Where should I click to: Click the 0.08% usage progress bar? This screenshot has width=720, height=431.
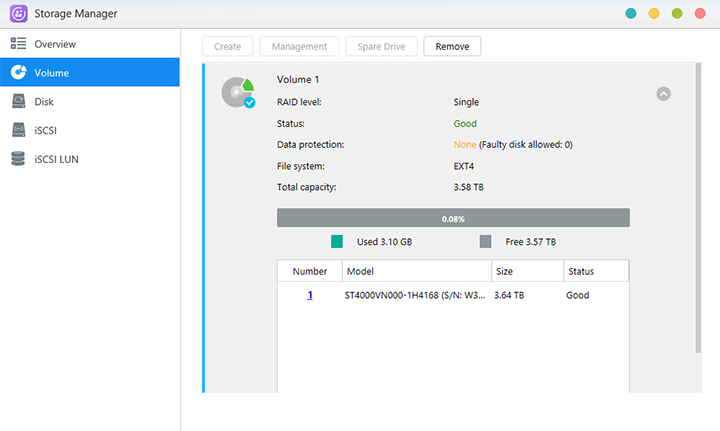coord(453,217)
